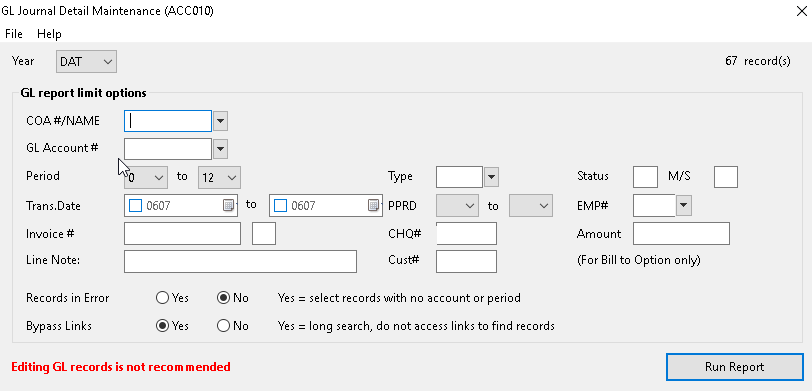812x391 pixels.
Task: Select Yes for Bypass Links
Action: (x=162, y=326)
